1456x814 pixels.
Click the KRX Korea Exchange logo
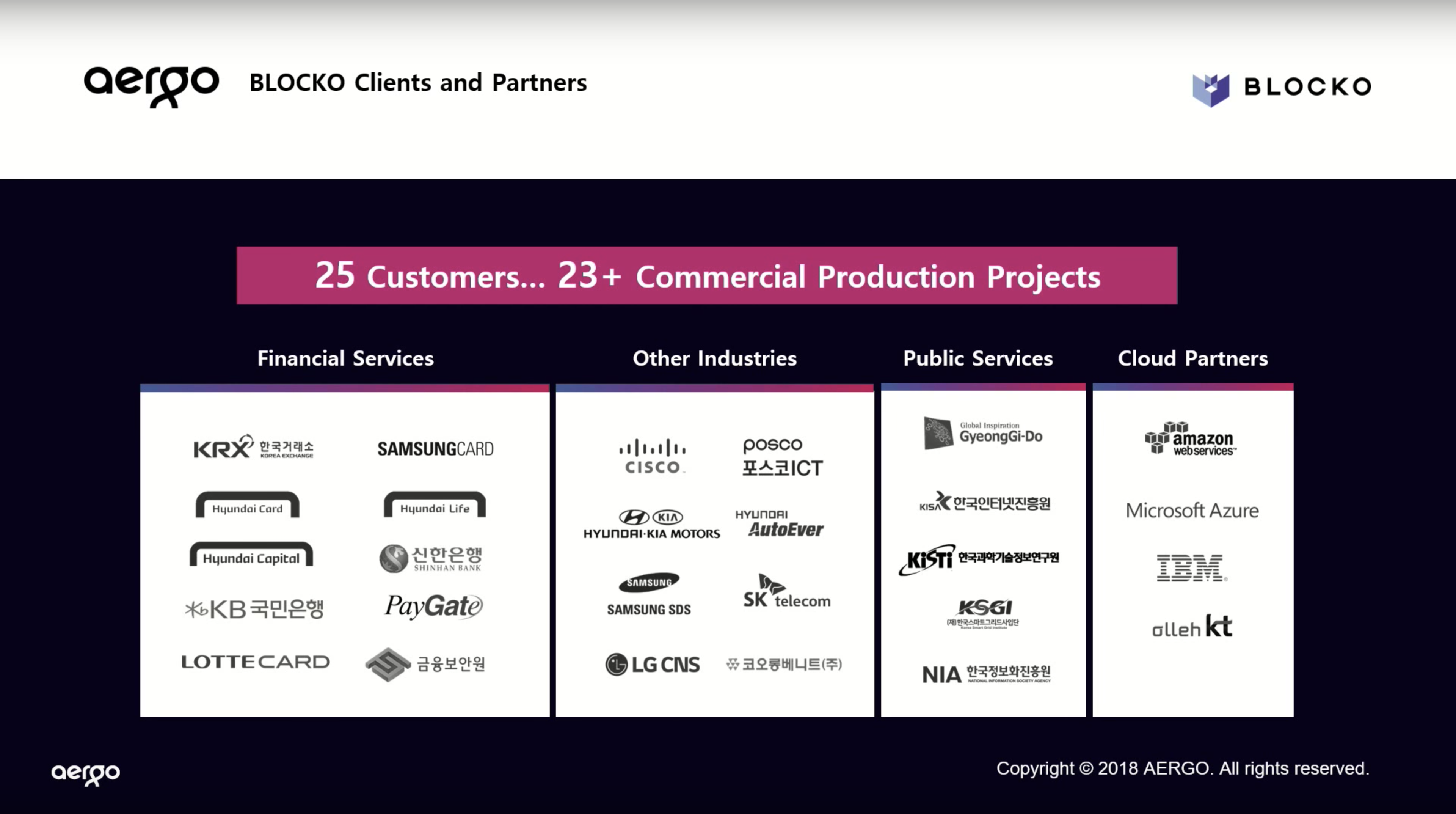pyautogui.click(x=253, y=448)
